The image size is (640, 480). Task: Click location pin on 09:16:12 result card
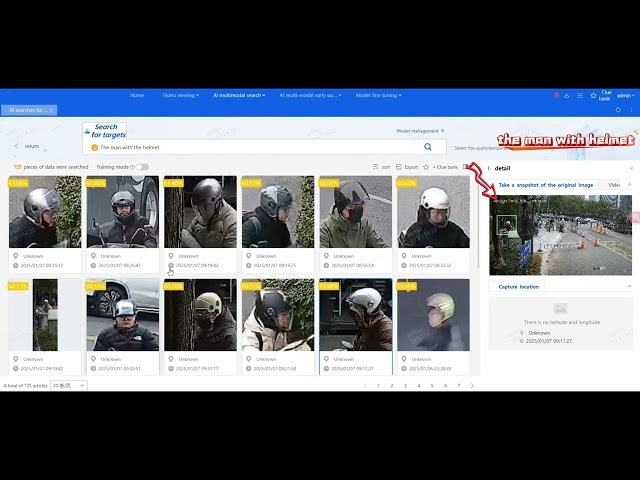pos(16,256)
